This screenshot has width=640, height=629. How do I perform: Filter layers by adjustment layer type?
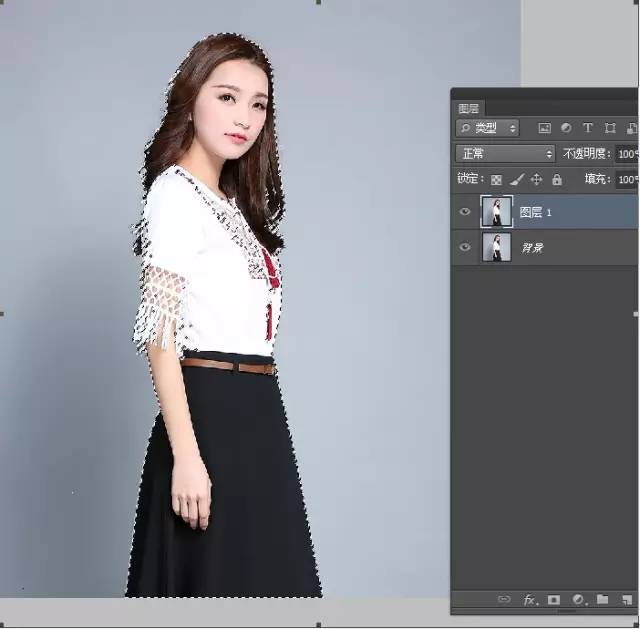tap(566, 128)
